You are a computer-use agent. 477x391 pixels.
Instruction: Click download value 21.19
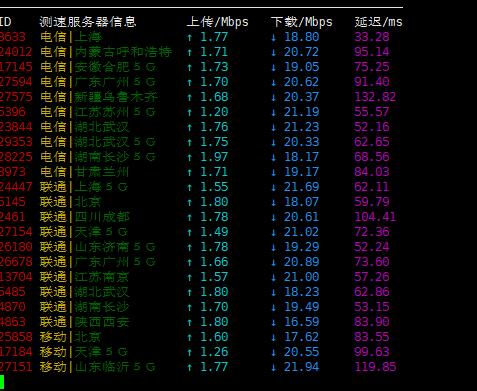tap(301, 112)
